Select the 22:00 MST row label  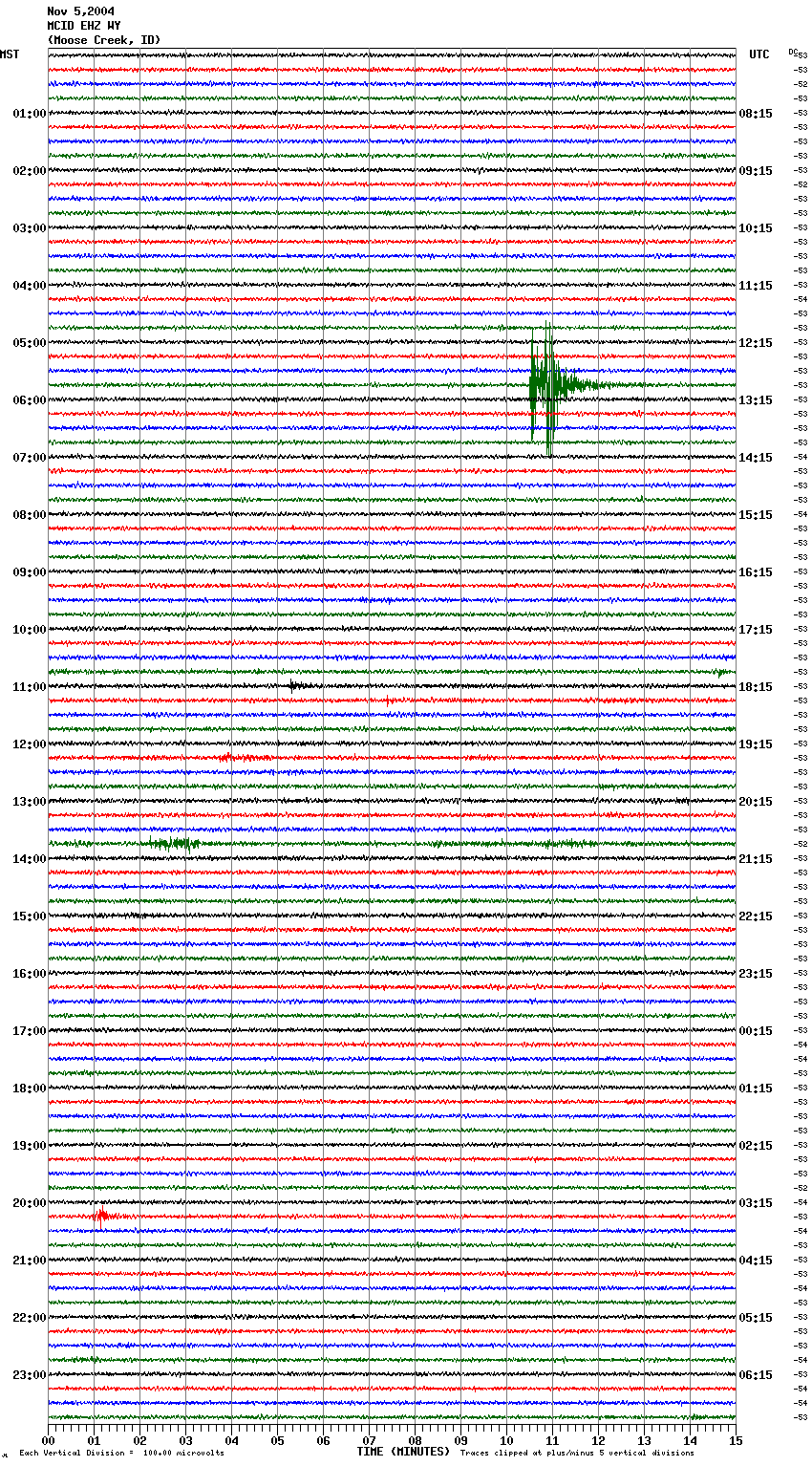coord(30,1318)
